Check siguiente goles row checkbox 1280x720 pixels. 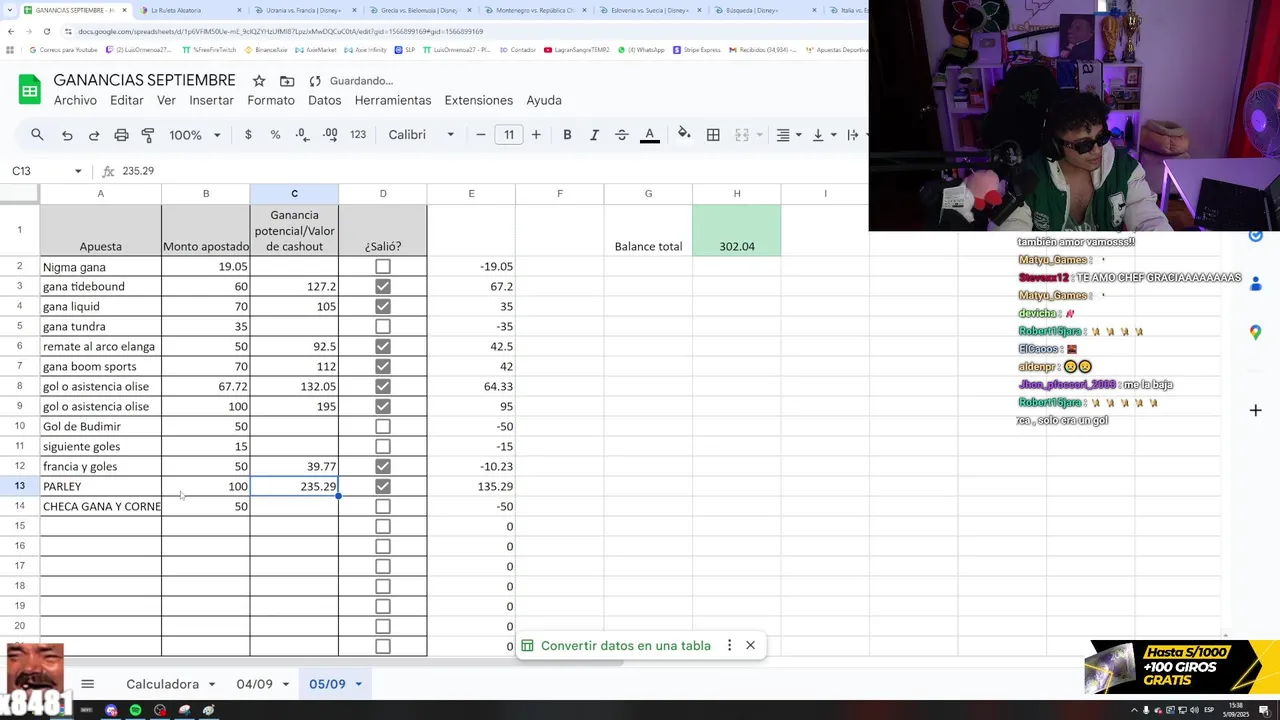[383, 447]
